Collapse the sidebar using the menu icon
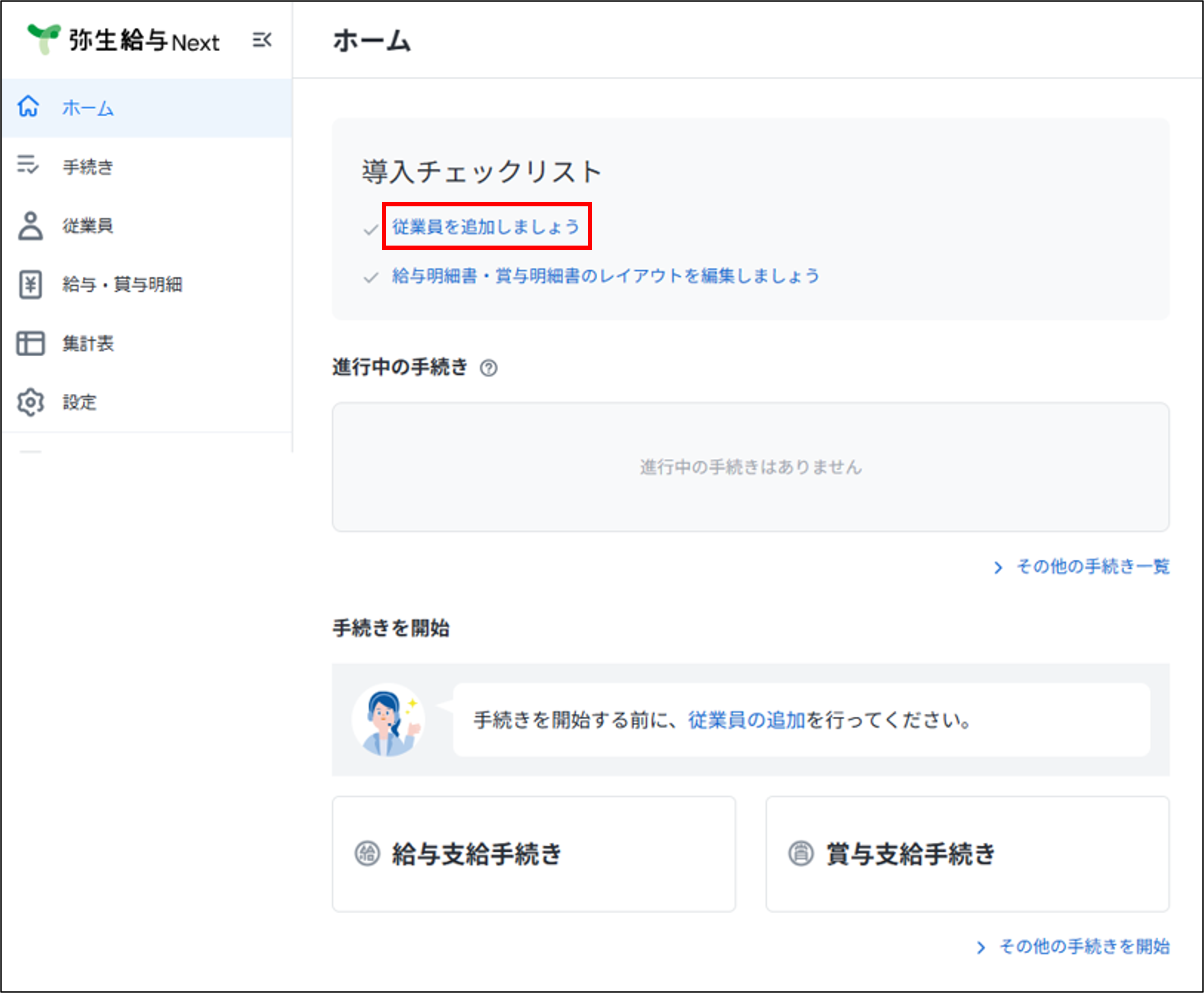Viewport: 1204px width, 993px height. click(262, 40)
